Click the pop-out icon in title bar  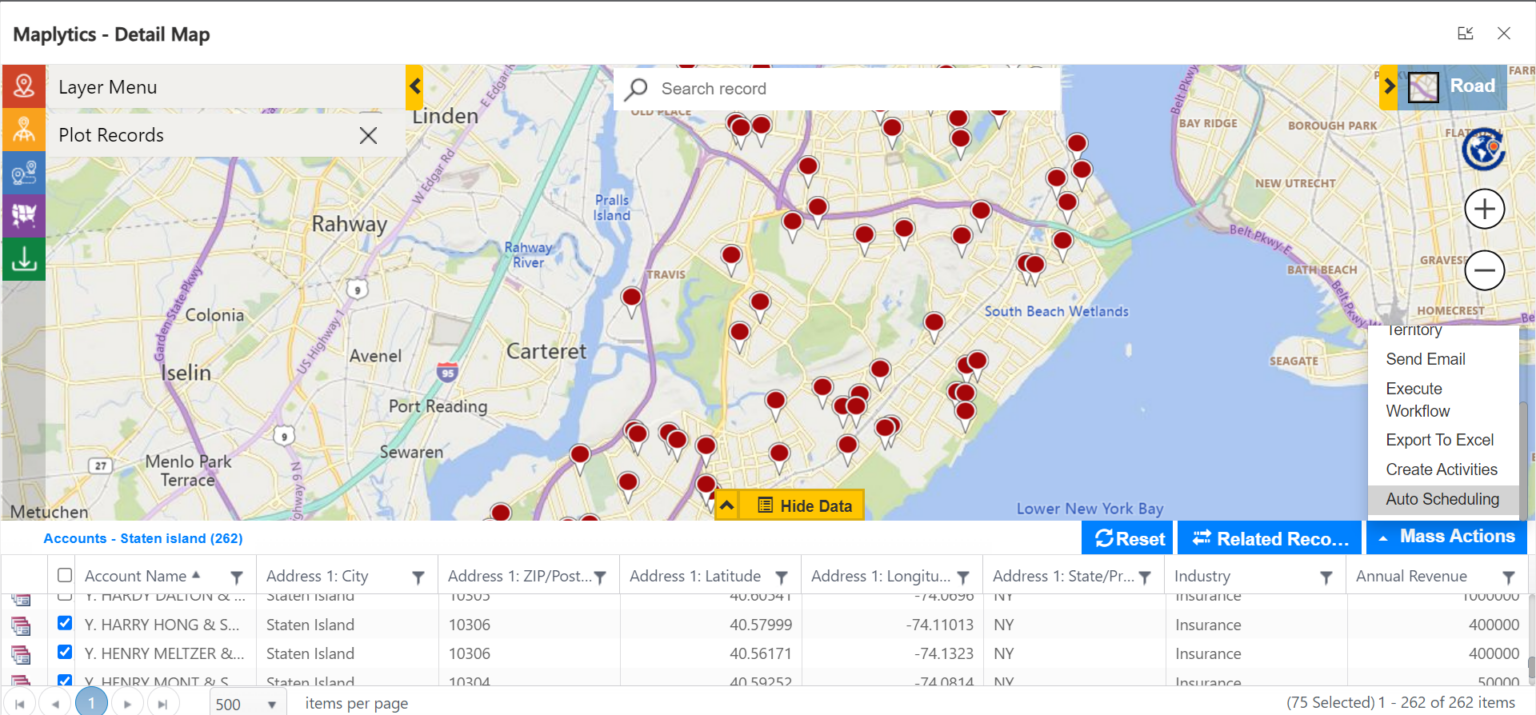(1465, 33)
